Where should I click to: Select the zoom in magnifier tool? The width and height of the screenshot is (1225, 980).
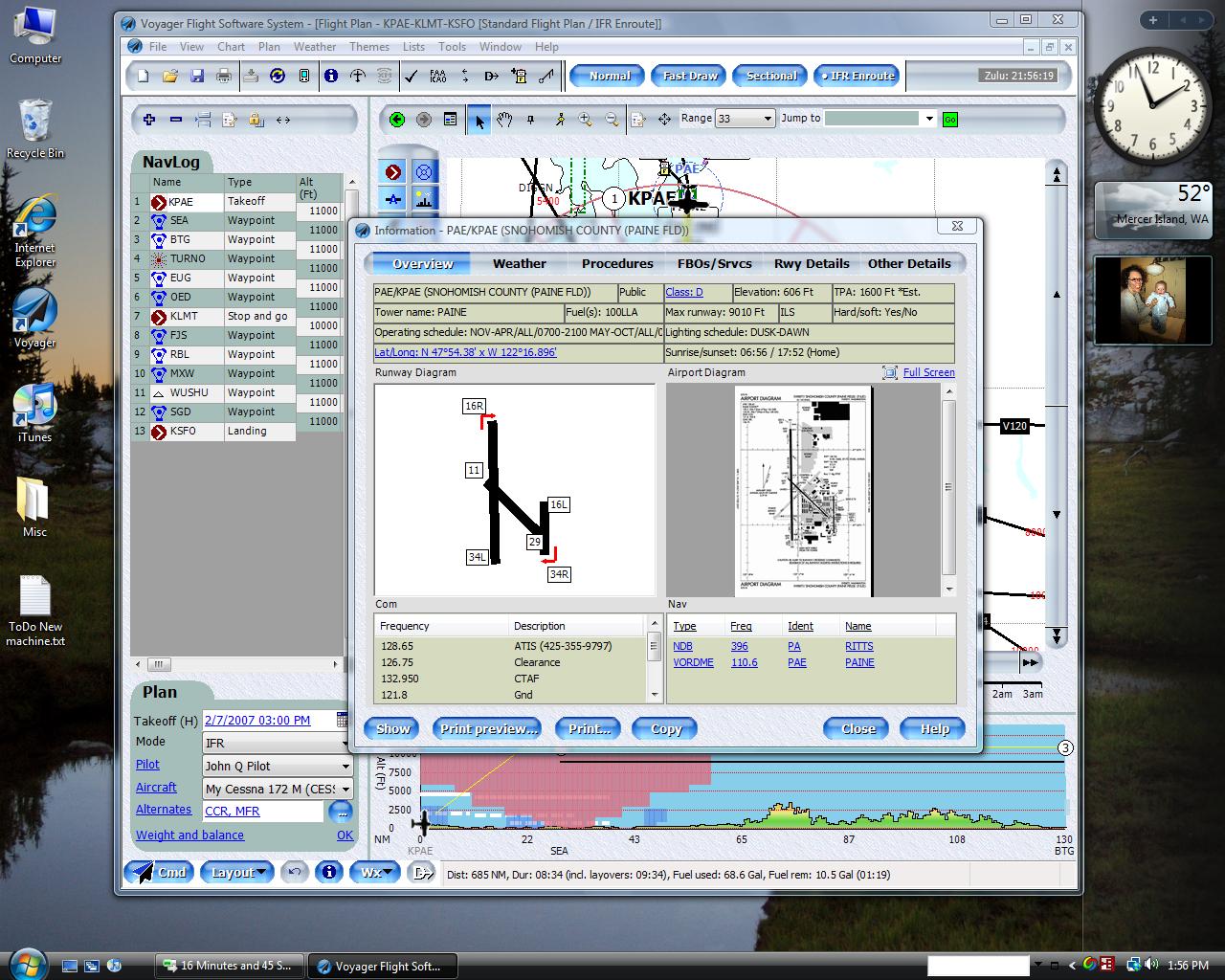click(585, 120)
